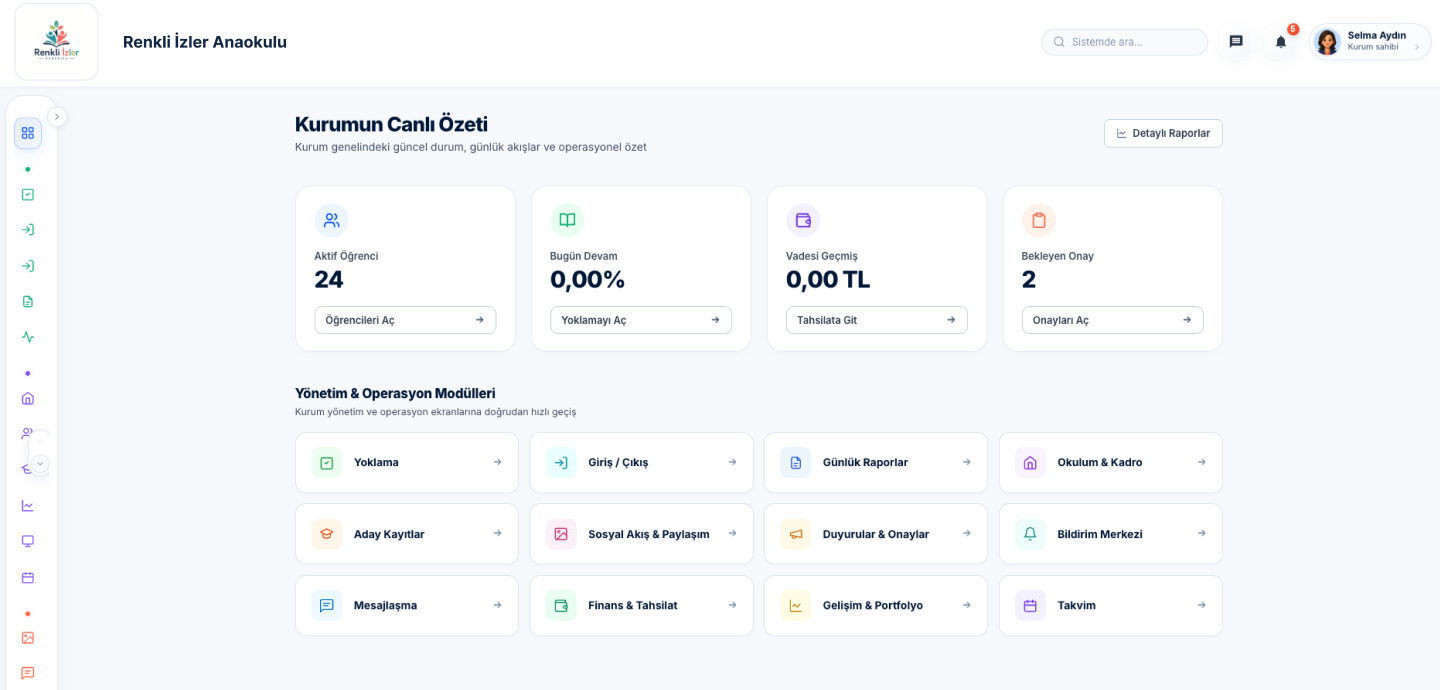The height and width of the screenshot is (690, 1440).
Task: Click the activity pulse icon in sidebar
Action: click(x=28, y=337)
